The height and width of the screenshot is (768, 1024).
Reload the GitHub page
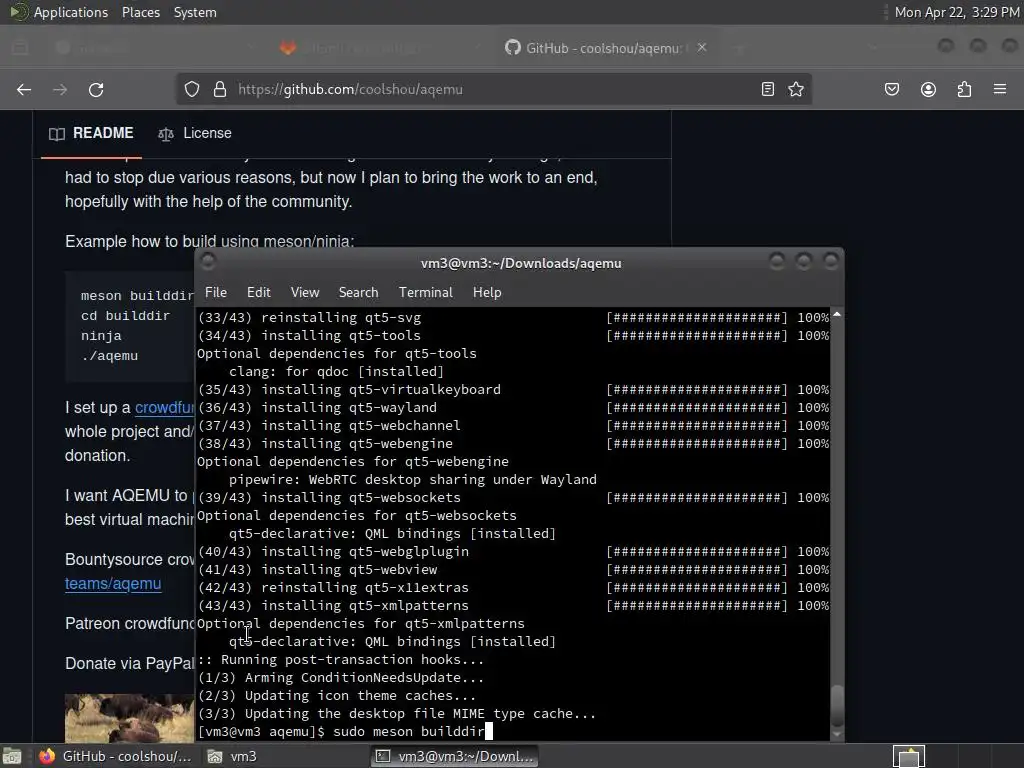(96, 89)
